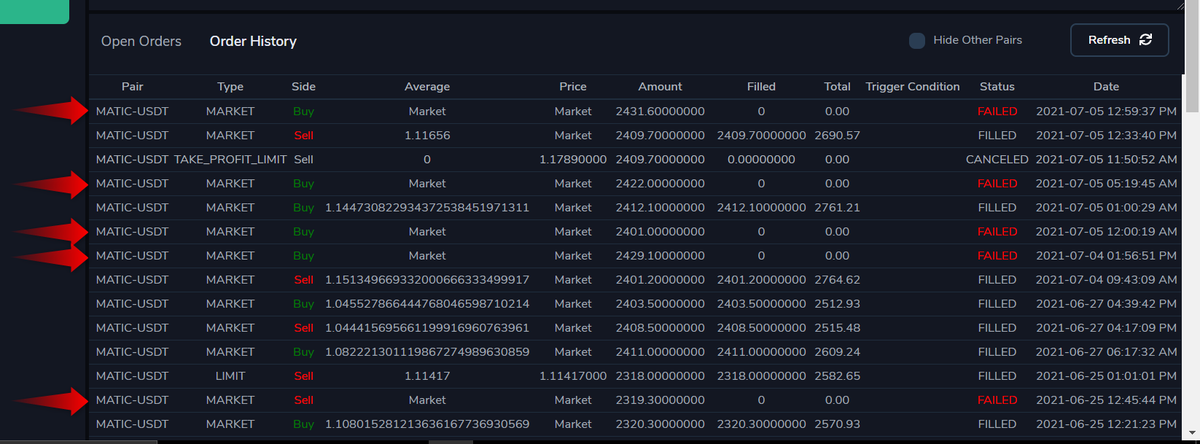Click the total 2570.93
Image resolution: width=1200 pixels, height=444 pixels.
pyautogui.click(x=838, y=423)
